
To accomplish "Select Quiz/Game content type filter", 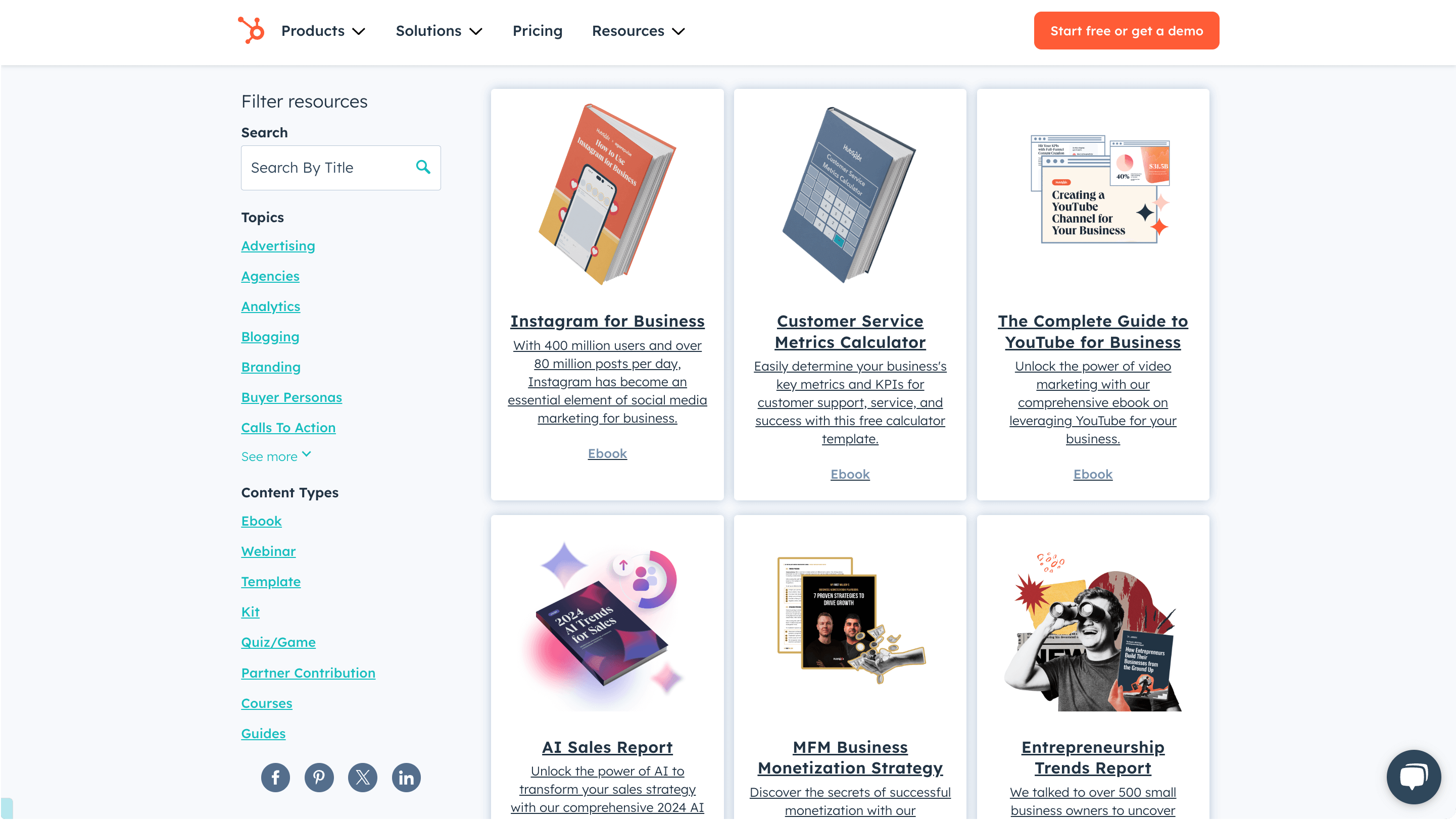I will [x=278, y=643].
